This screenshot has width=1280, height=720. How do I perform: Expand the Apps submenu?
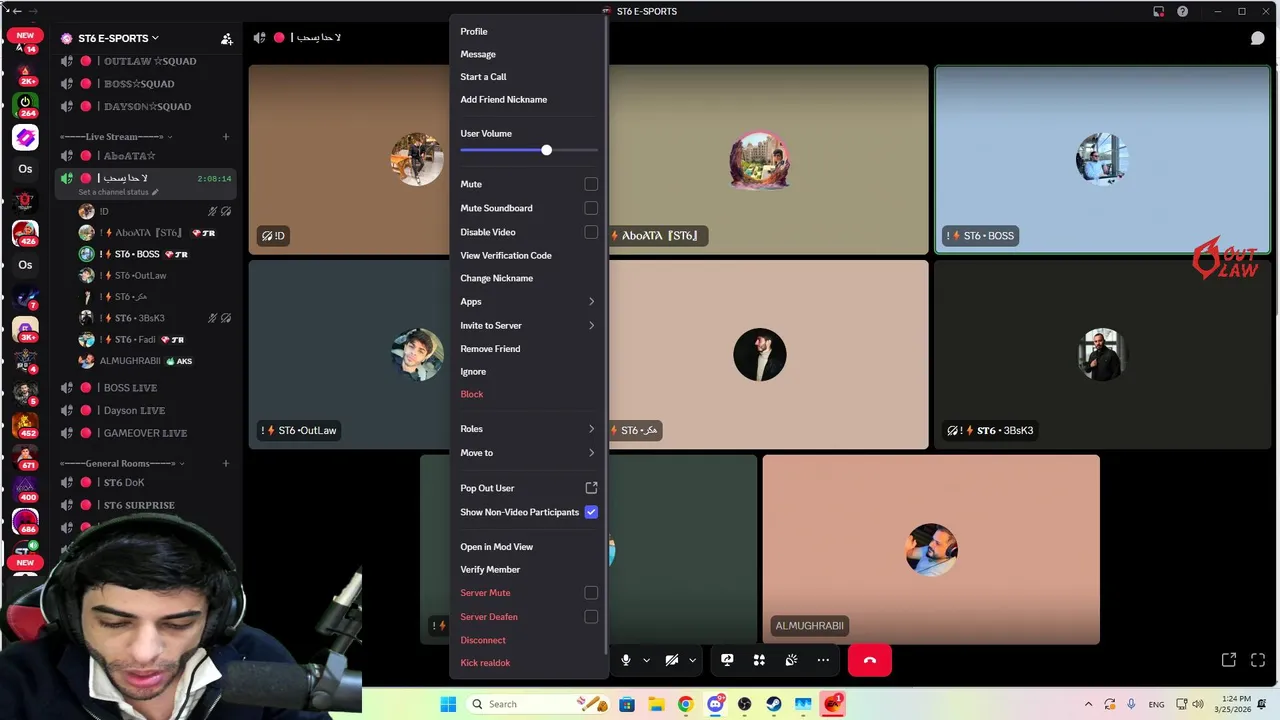point(528,301)
